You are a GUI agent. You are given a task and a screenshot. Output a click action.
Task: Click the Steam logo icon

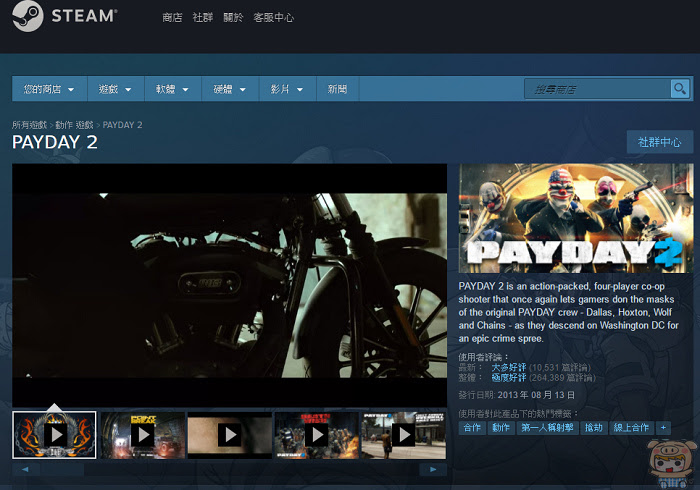click(28, 17)
